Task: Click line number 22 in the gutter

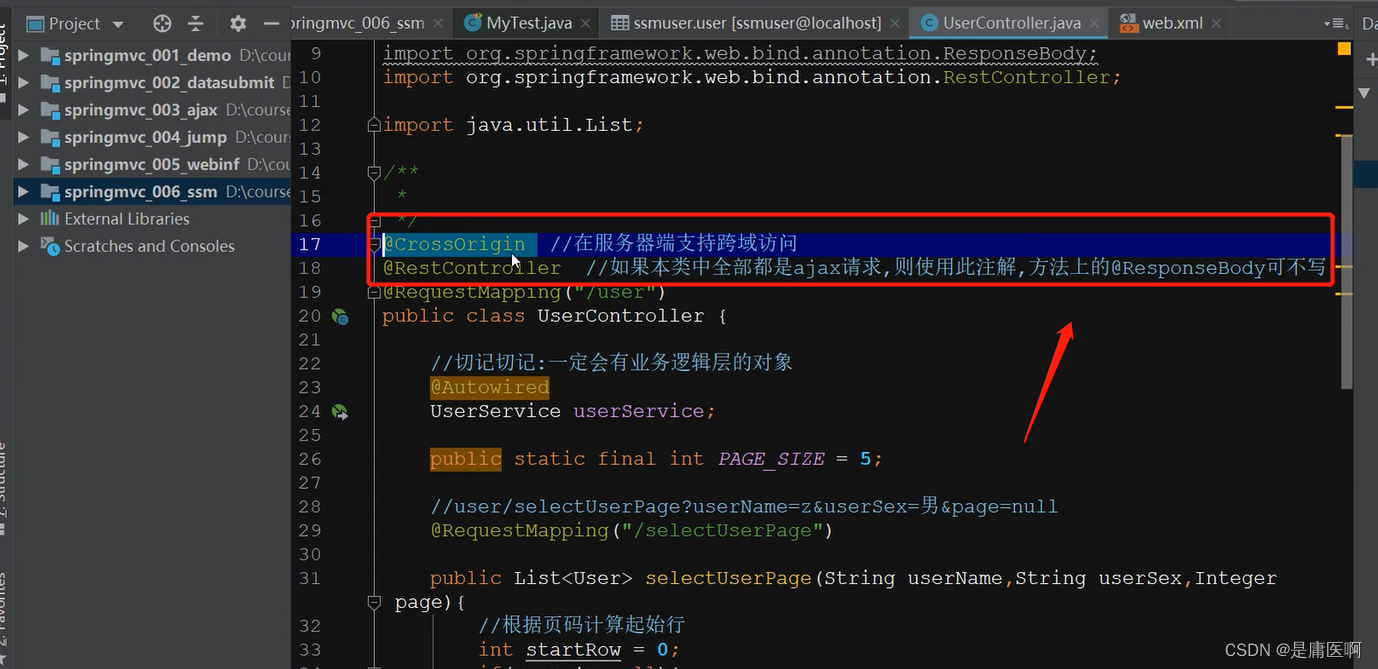Action: pos(309,363)
